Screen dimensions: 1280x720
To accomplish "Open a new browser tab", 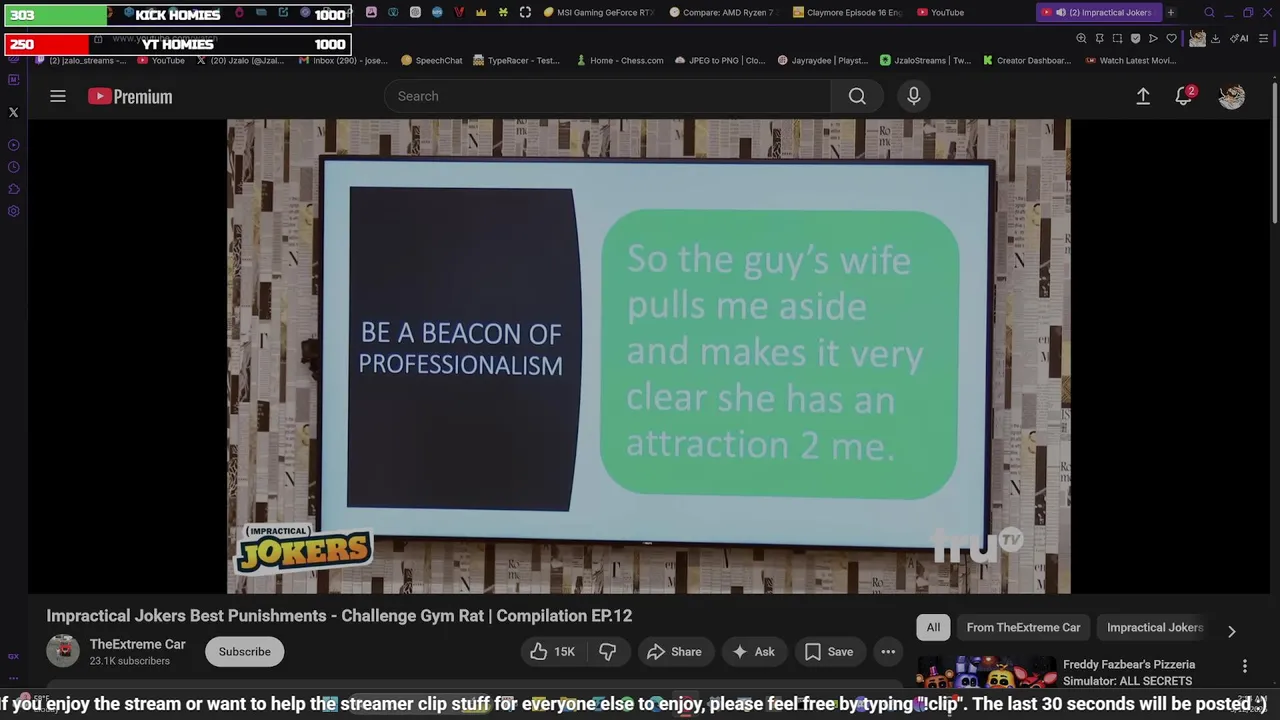I will coord(1171,12).
